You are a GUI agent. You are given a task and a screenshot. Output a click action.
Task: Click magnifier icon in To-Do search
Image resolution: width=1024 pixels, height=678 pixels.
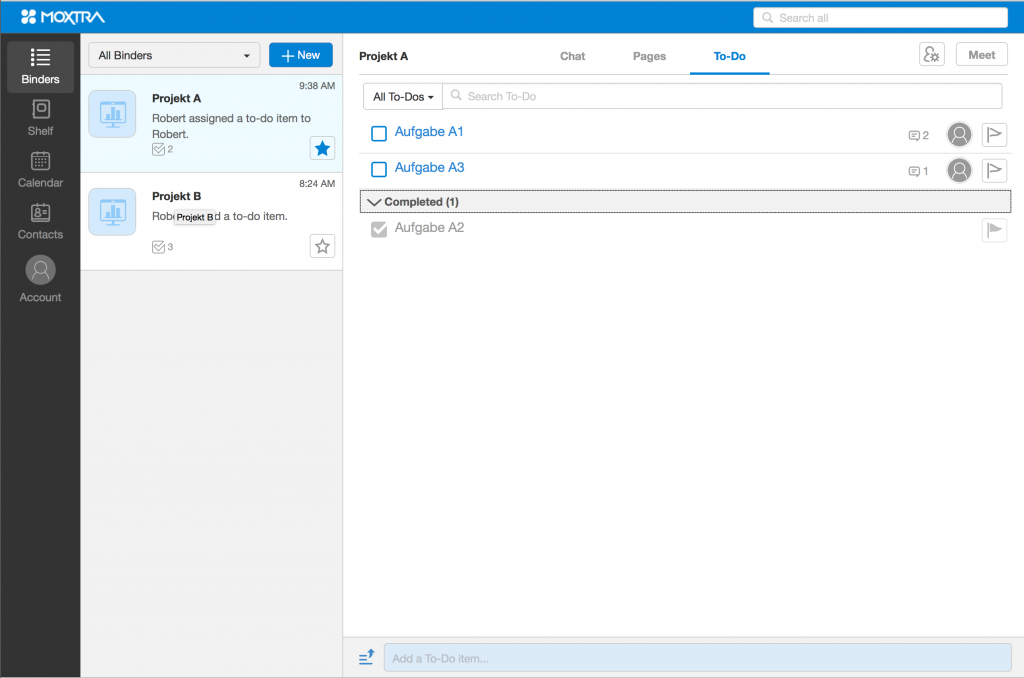pyautogui.click(x=456, y=95)
